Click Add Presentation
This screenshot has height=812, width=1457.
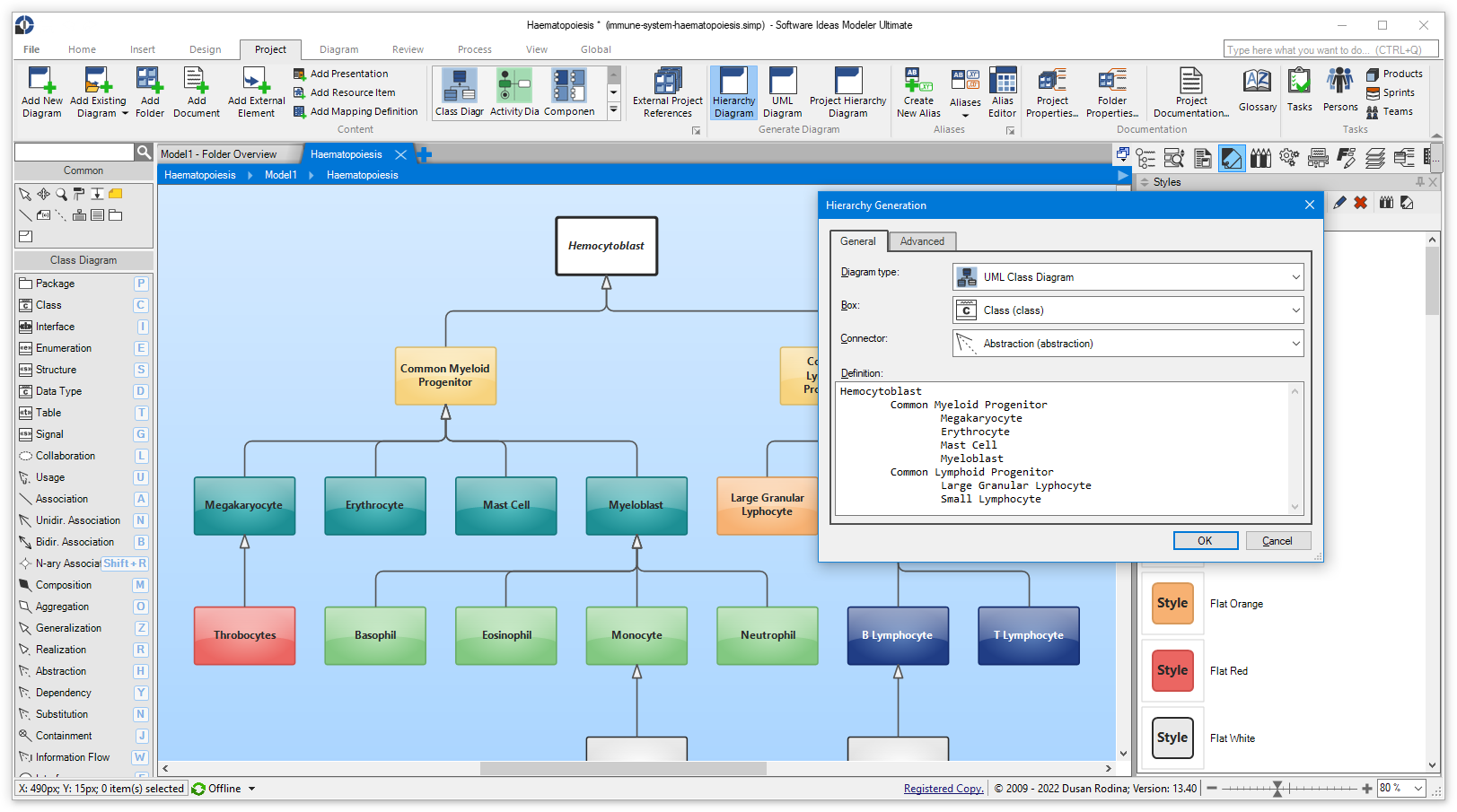[x=340, y=74]
